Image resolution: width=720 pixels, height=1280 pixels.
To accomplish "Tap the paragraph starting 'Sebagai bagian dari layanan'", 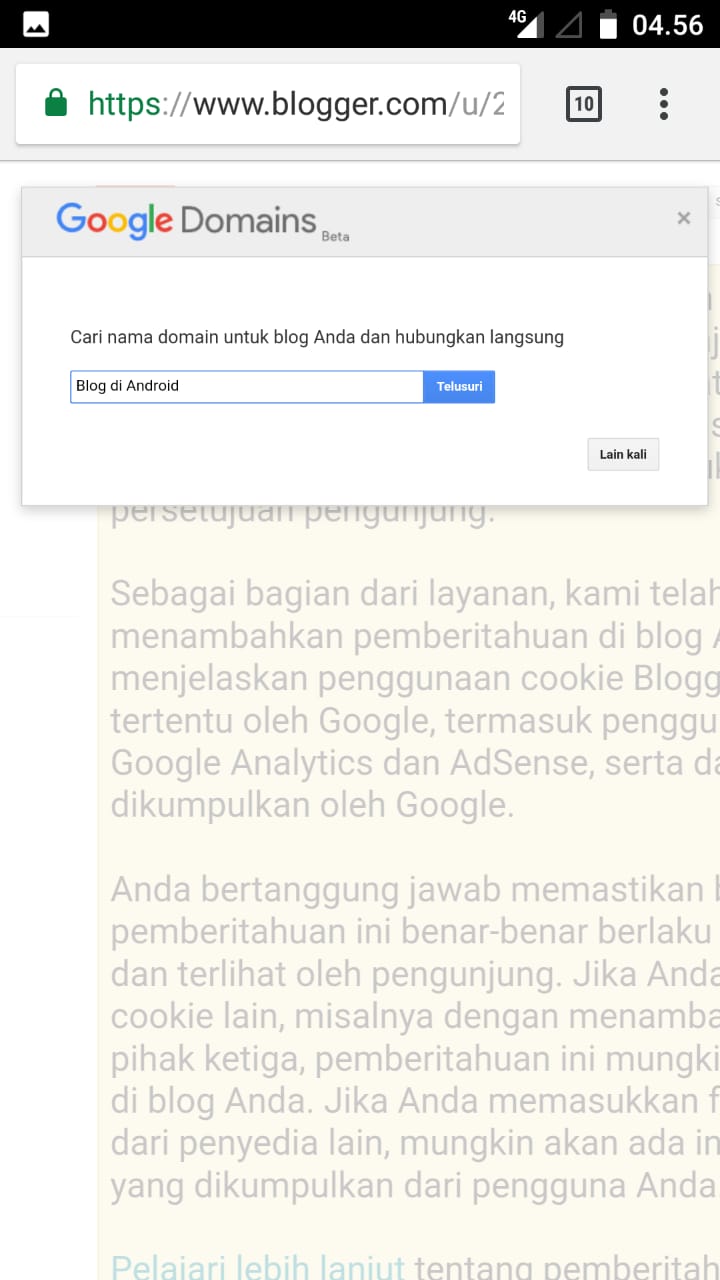I will point(415,698).
